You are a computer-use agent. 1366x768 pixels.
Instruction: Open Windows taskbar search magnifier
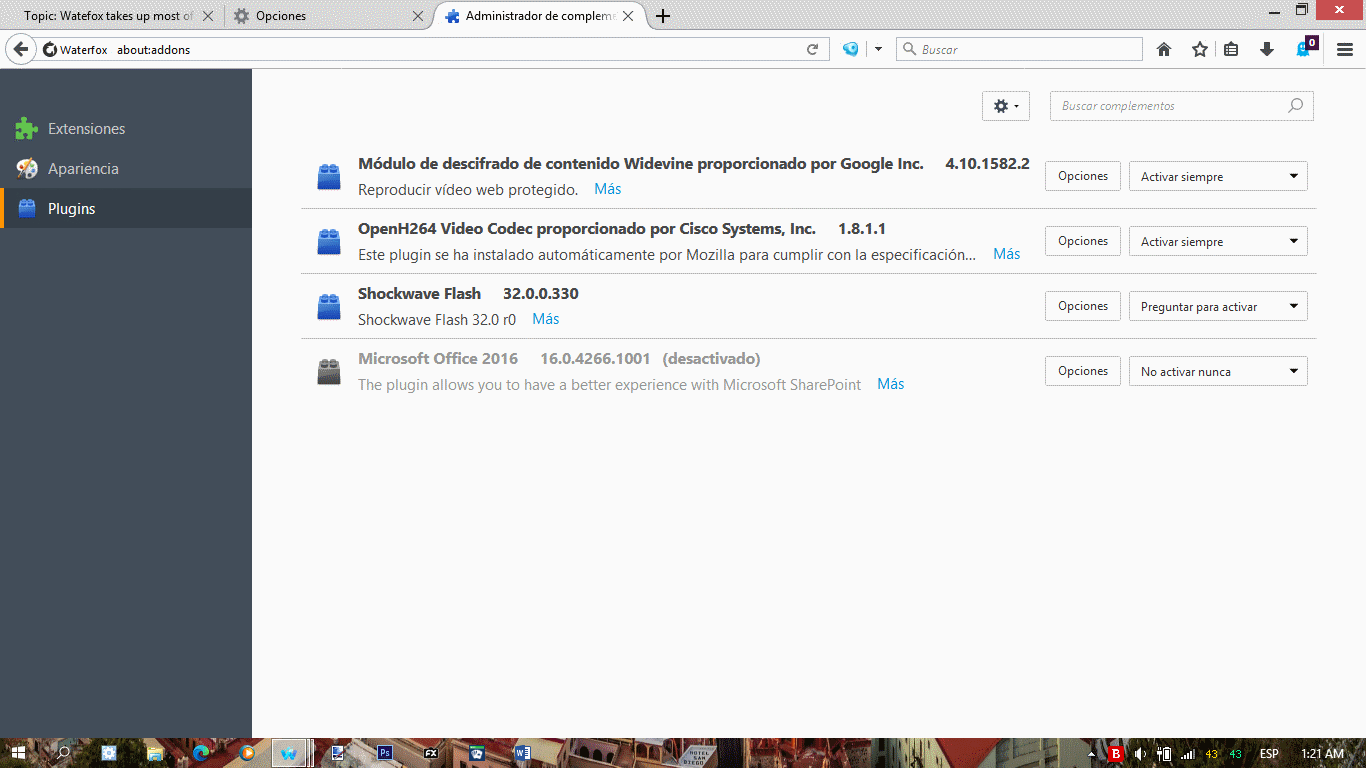(62, 753)
